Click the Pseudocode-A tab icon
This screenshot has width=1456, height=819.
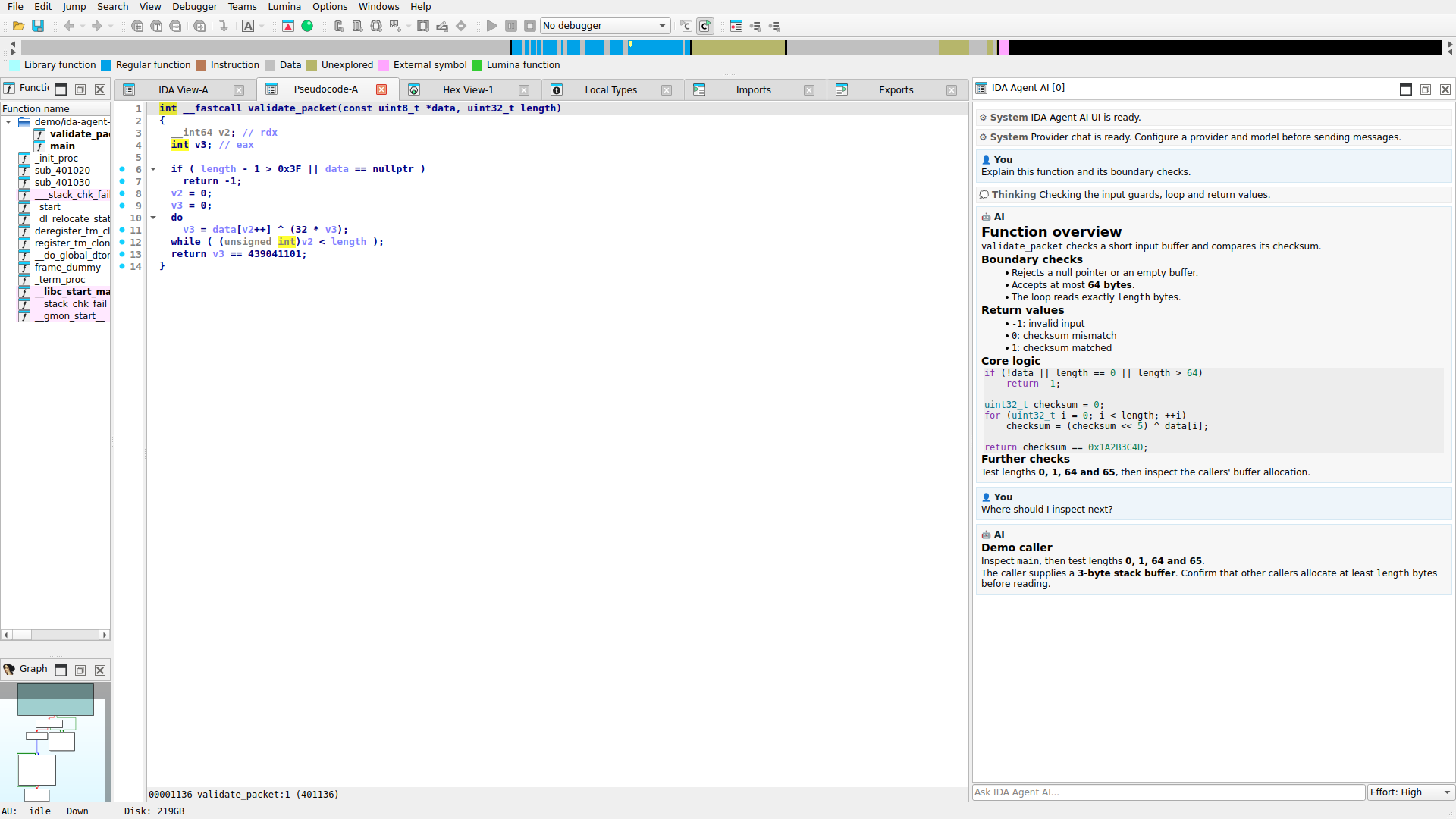coord(271,89)
